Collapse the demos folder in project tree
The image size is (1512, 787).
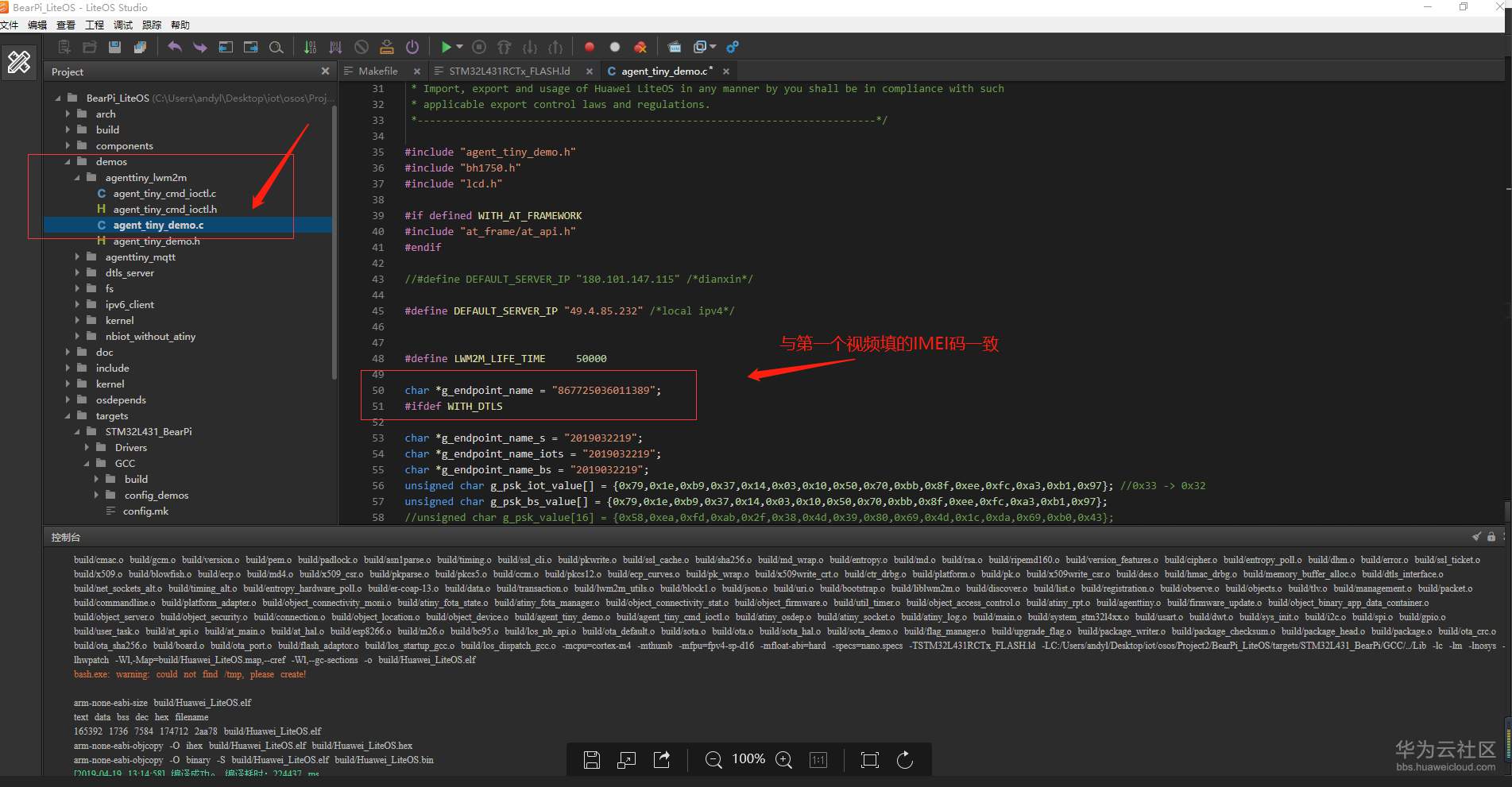point(68,161)
